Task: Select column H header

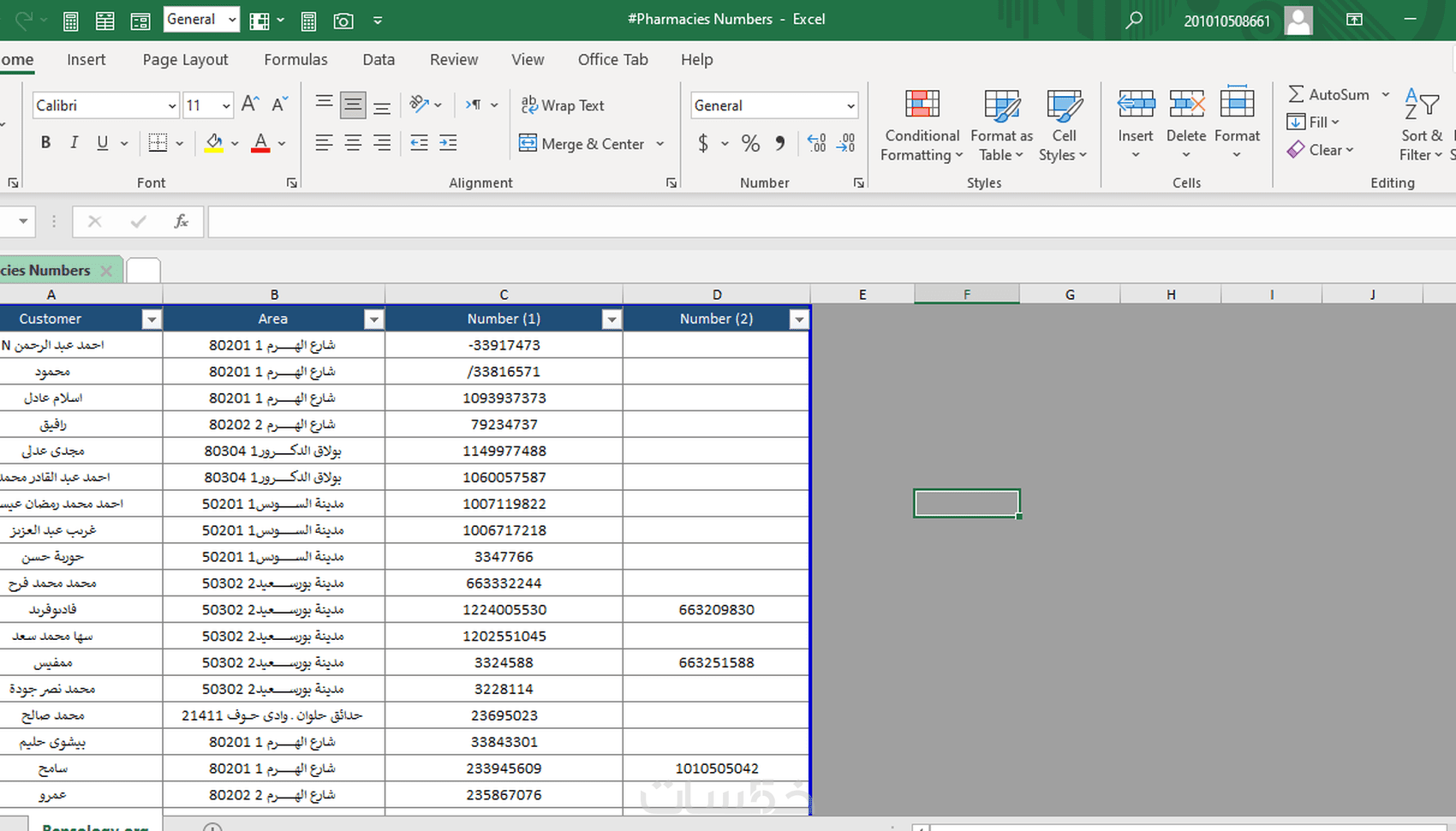Action: (x=1171, y=295)
